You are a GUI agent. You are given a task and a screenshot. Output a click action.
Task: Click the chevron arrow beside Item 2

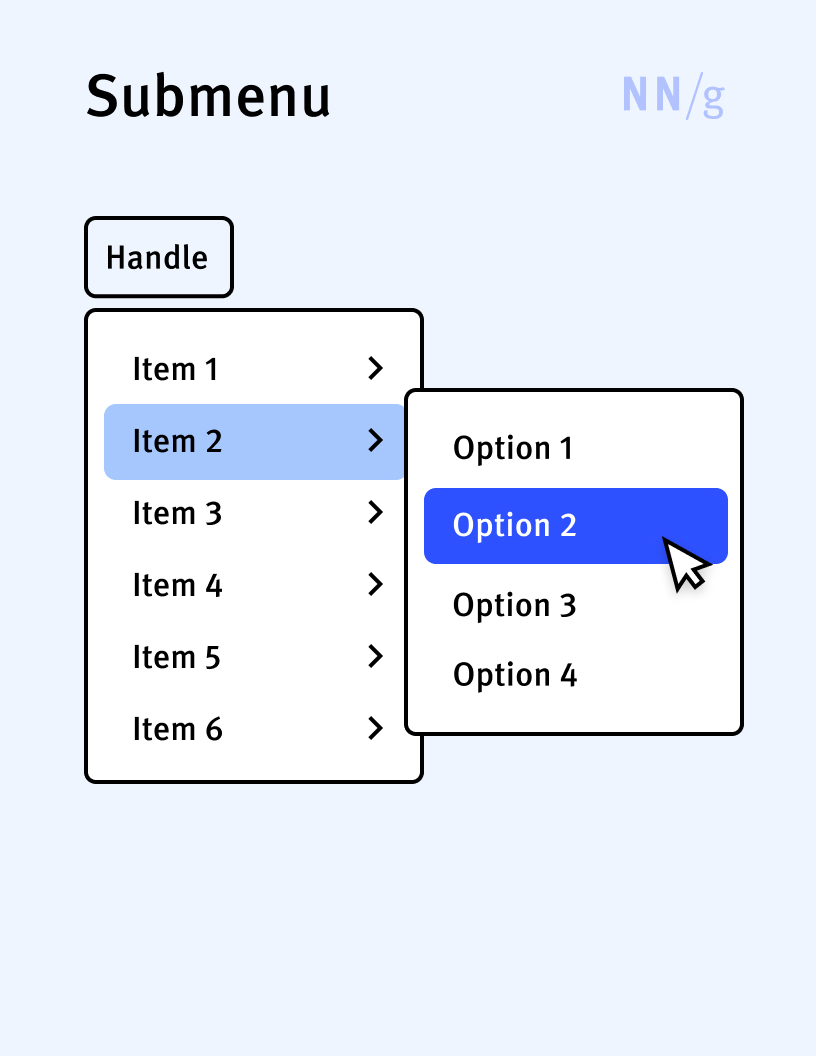[376, 441]
